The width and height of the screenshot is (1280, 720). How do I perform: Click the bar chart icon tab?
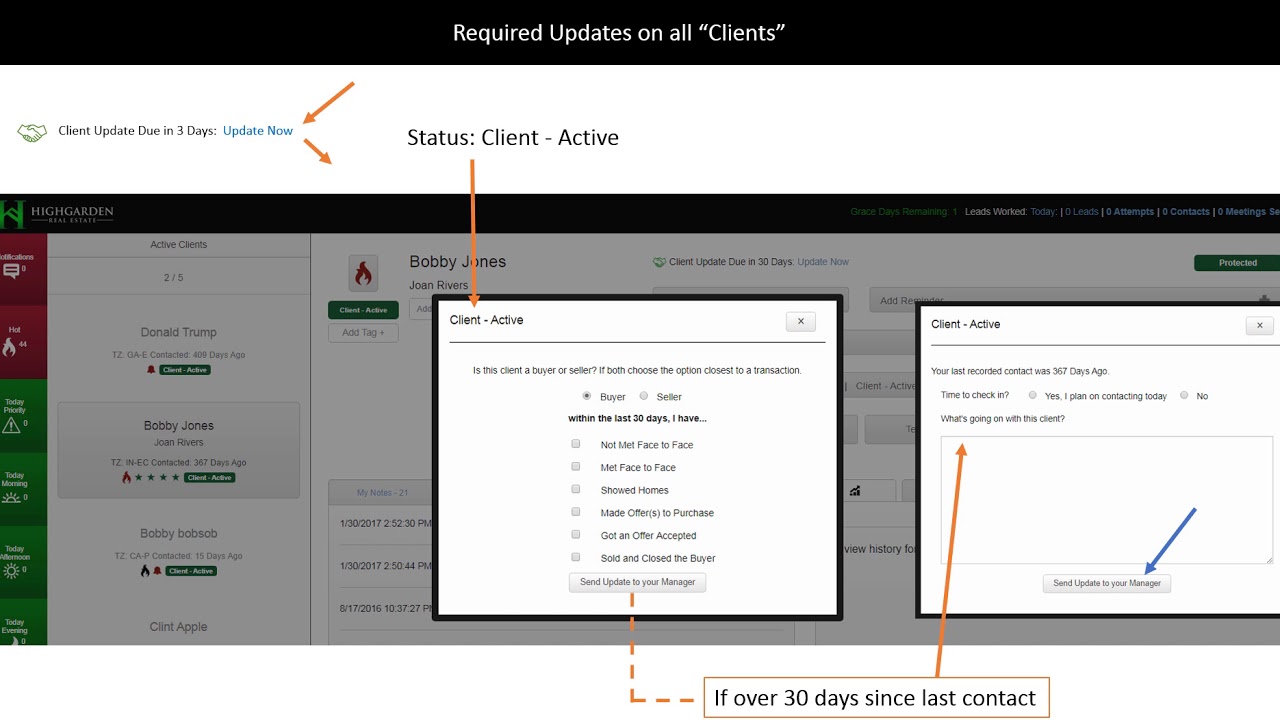pyautogui.click(x=856, y=491)
